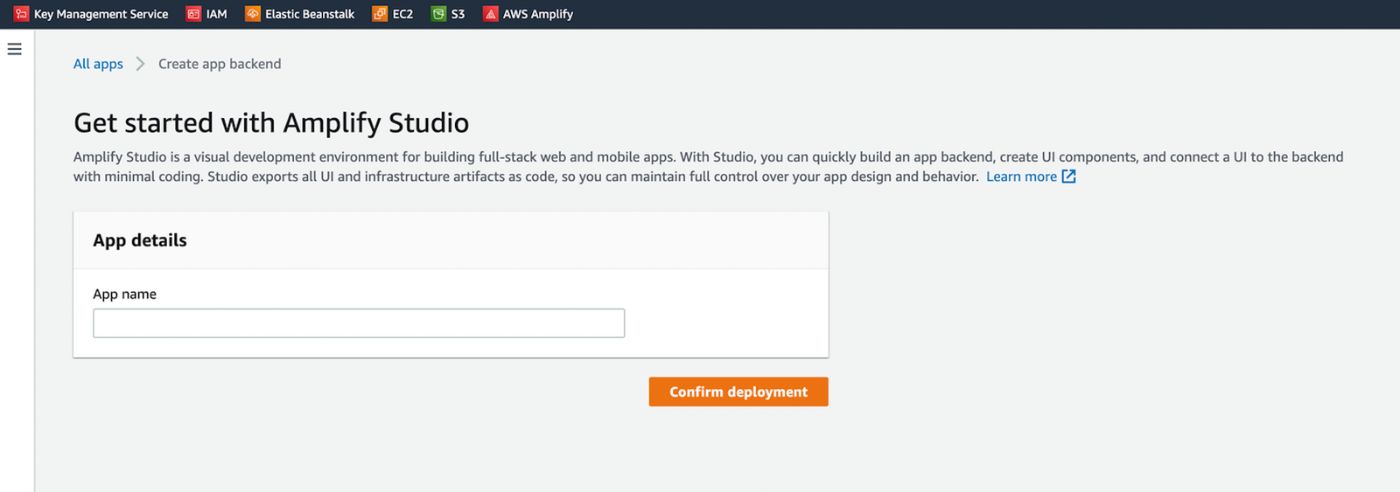Open the Key Management Service bookmark label
This screenshot has height=492, width=1400.
click(101, 14)
